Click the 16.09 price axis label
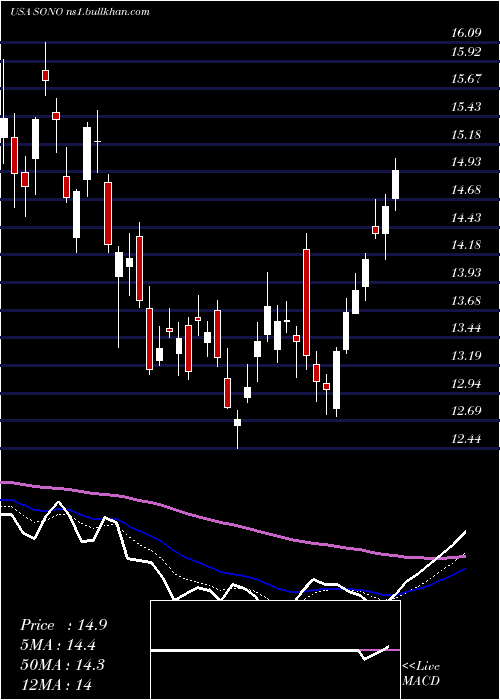Screen dimensions: 500x700 point(466,33)
